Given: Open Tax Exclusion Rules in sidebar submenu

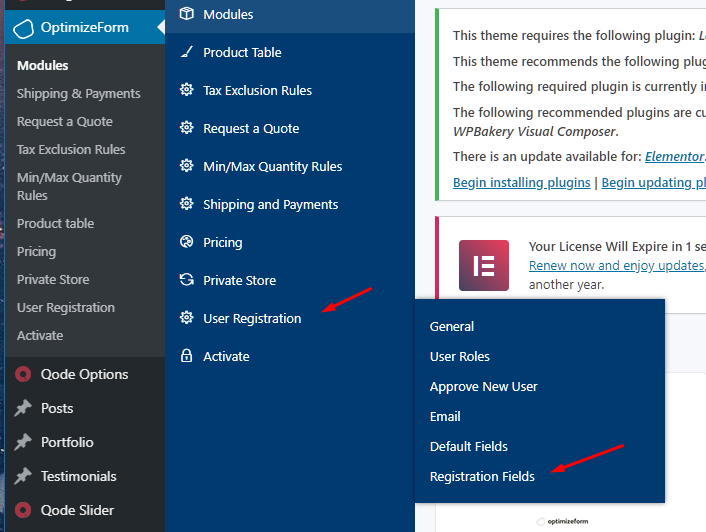Looking at the screenshot, I should tap(71, 149).
